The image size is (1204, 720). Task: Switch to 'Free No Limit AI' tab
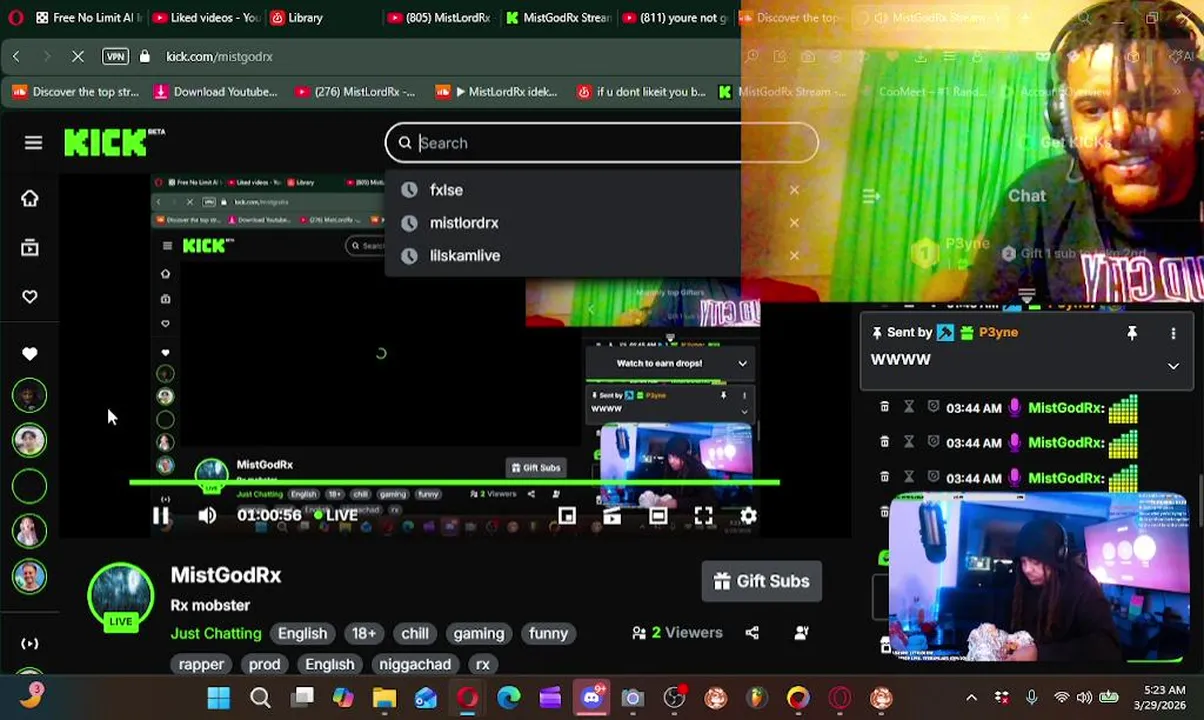pyautogui.click(x=87, y=18)
